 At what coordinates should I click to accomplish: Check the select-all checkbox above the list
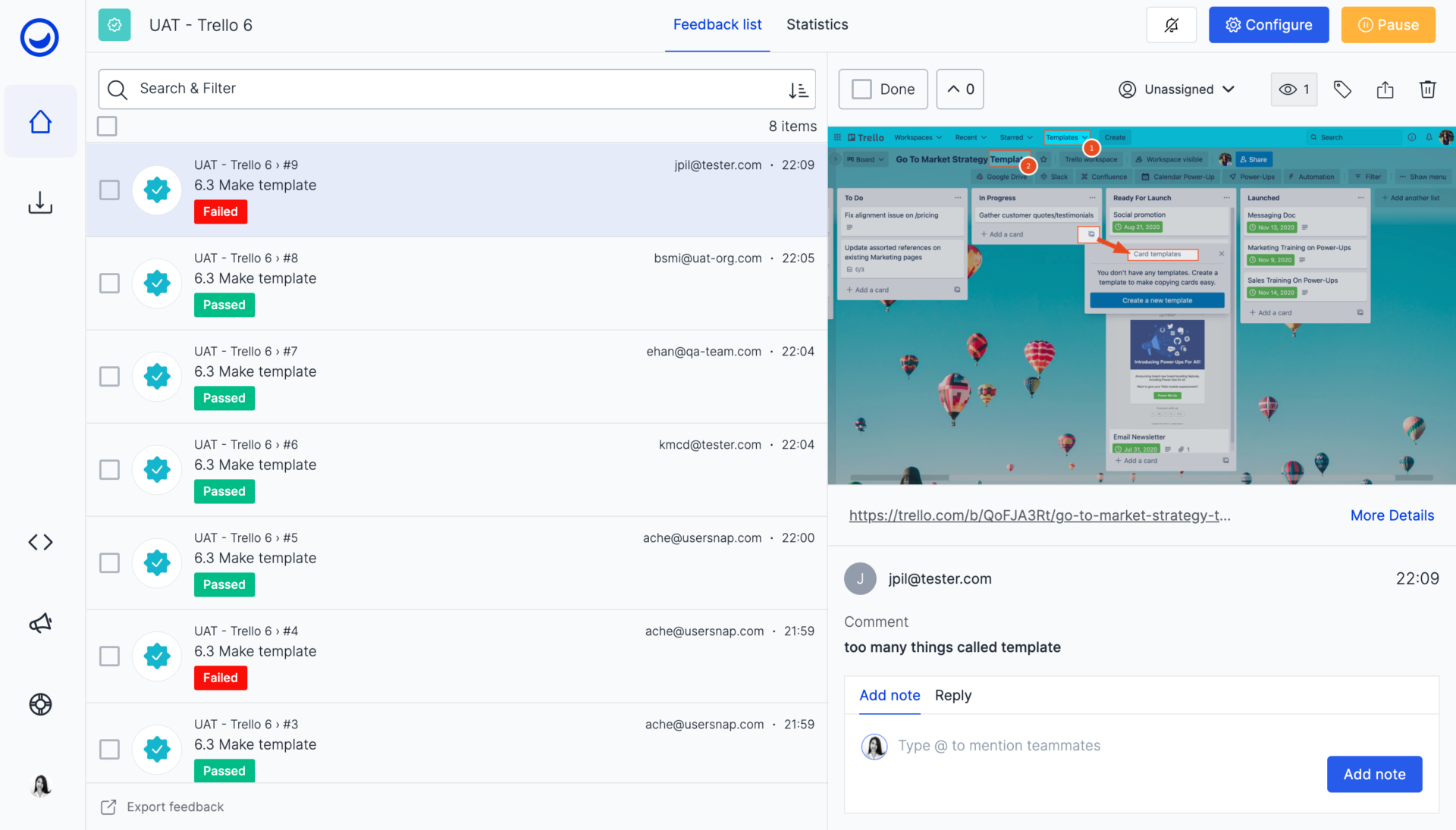[x=107, y=126]
